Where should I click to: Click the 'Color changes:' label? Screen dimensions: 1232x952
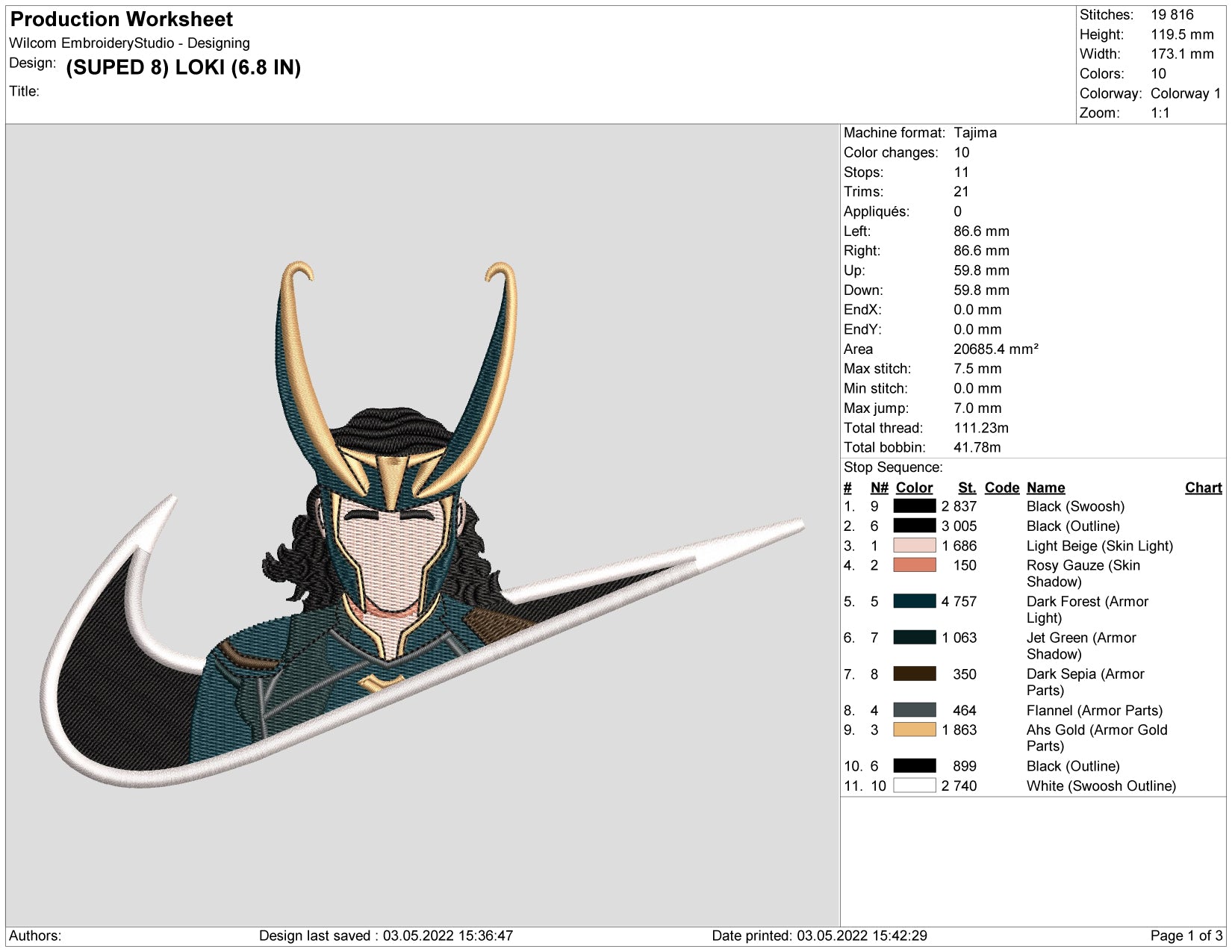(x=891, y=152)
